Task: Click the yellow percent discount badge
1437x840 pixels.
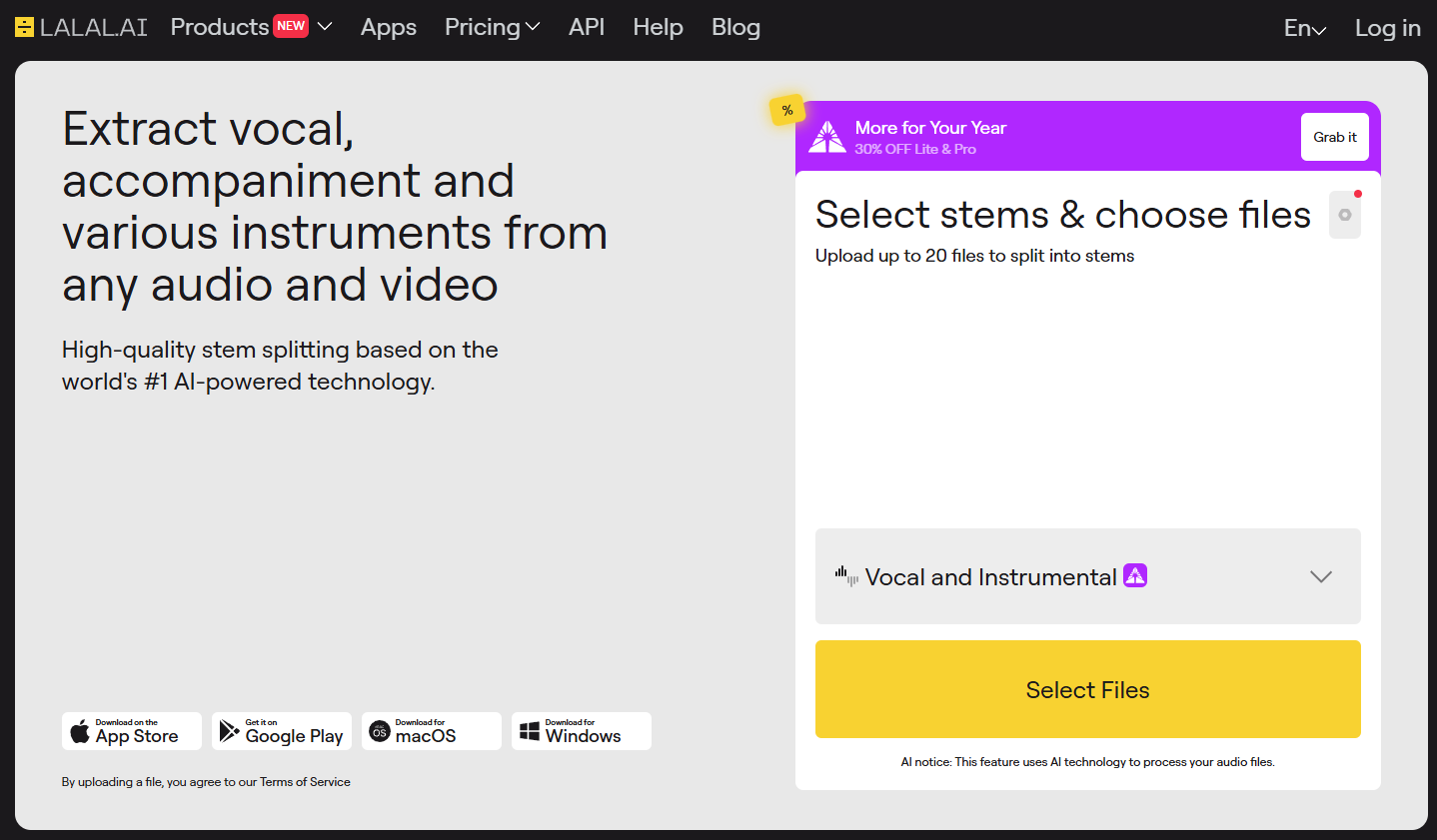Action: click(787, 111)
